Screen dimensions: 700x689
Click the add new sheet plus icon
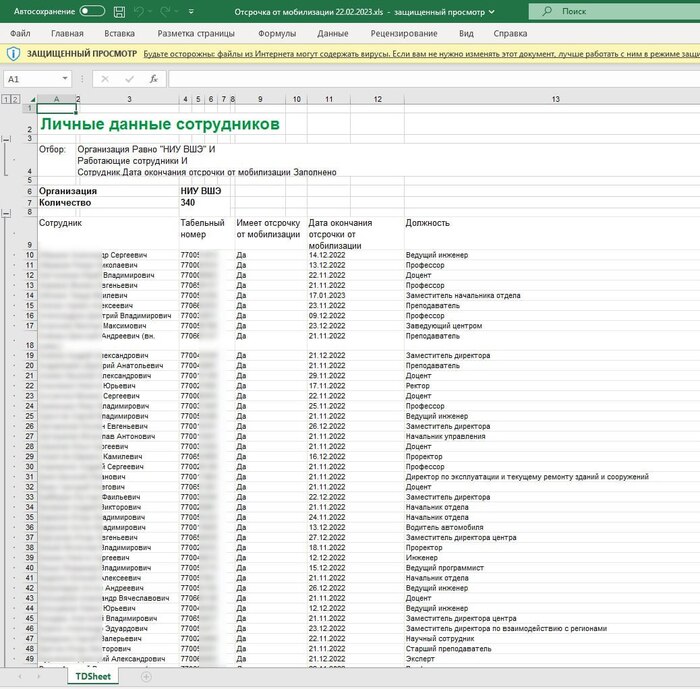(146, 676)
